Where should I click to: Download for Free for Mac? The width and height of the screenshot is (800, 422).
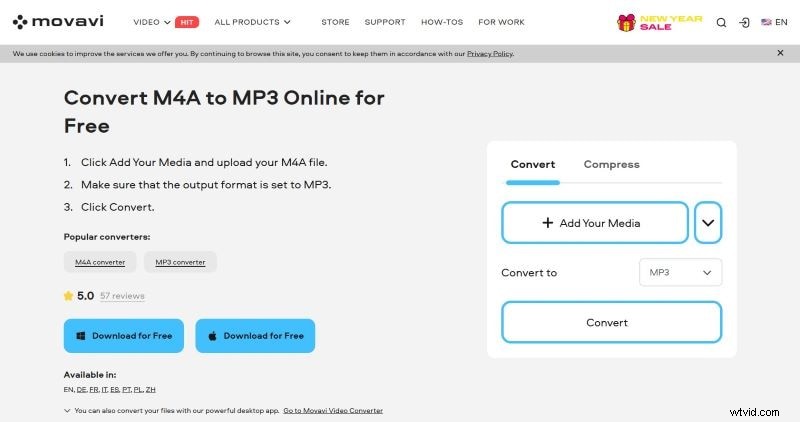255,336
